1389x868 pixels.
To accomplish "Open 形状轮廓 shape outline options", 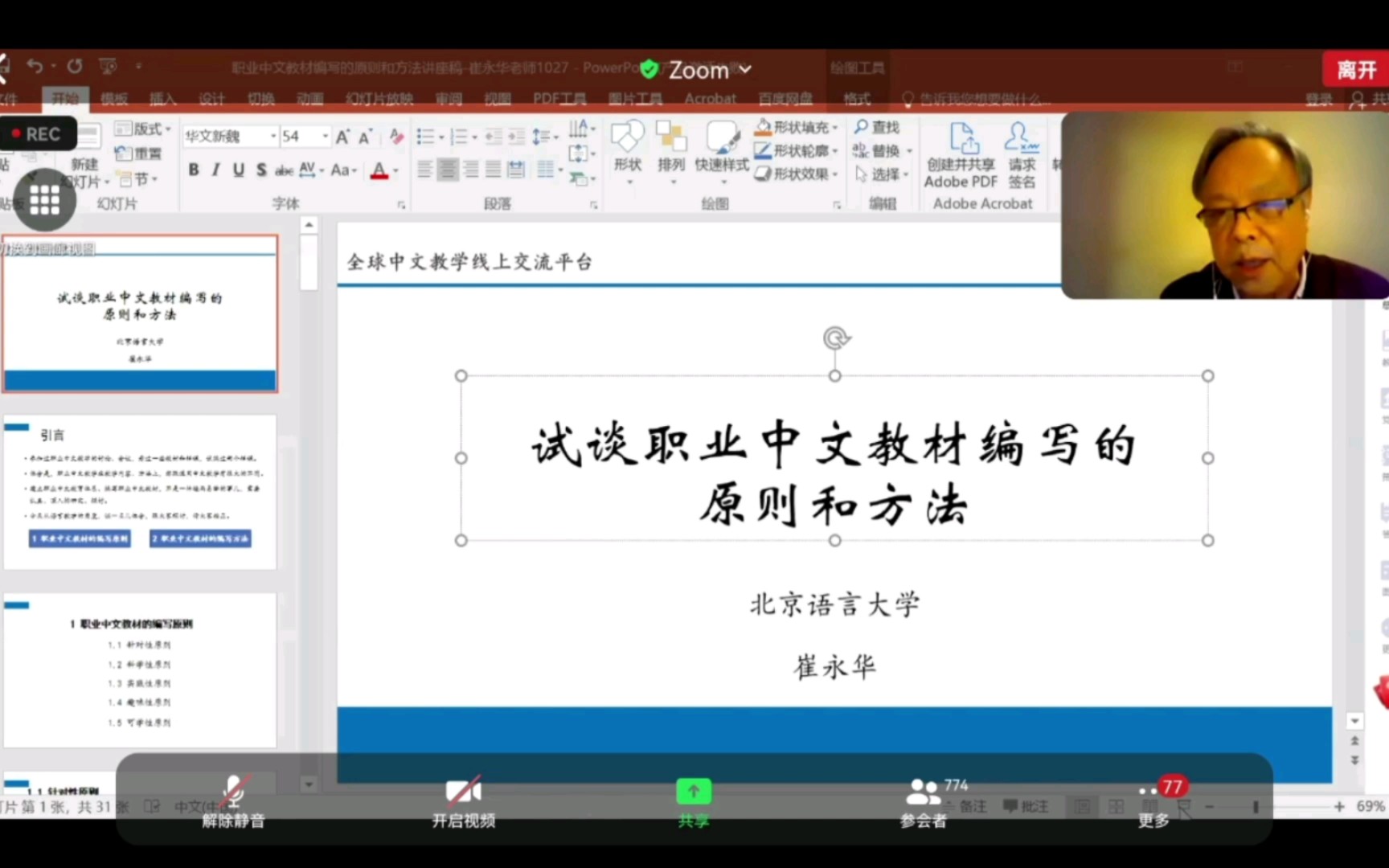I will 797,150.
